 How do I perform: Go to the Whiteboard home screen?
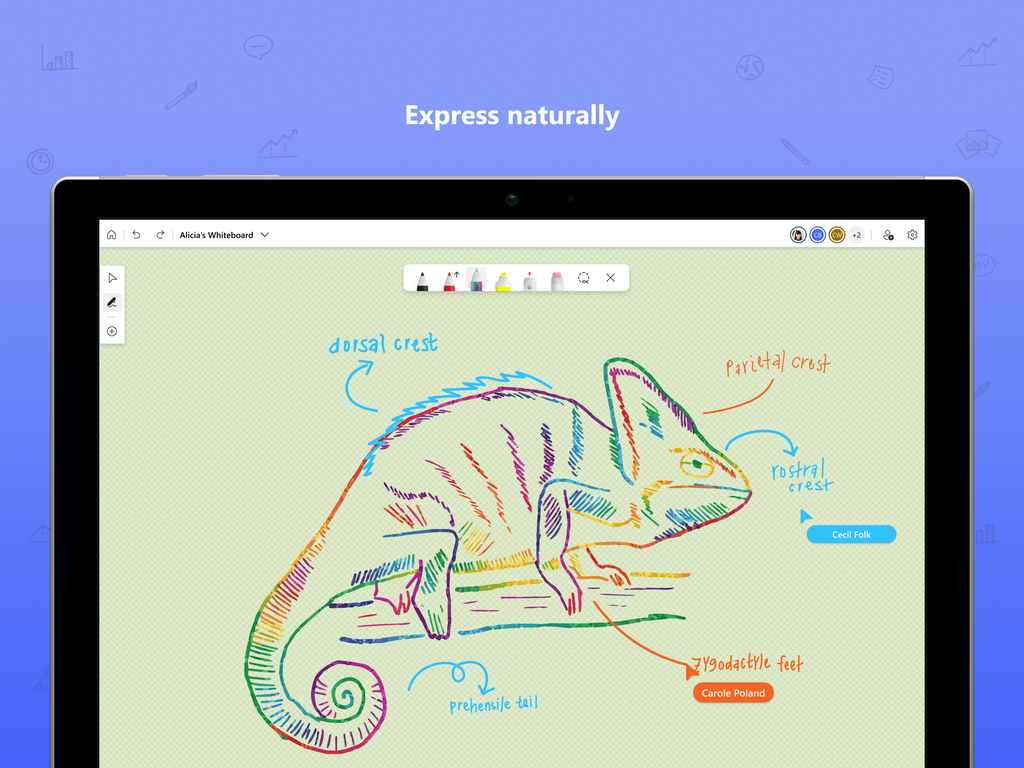[111, 234]
